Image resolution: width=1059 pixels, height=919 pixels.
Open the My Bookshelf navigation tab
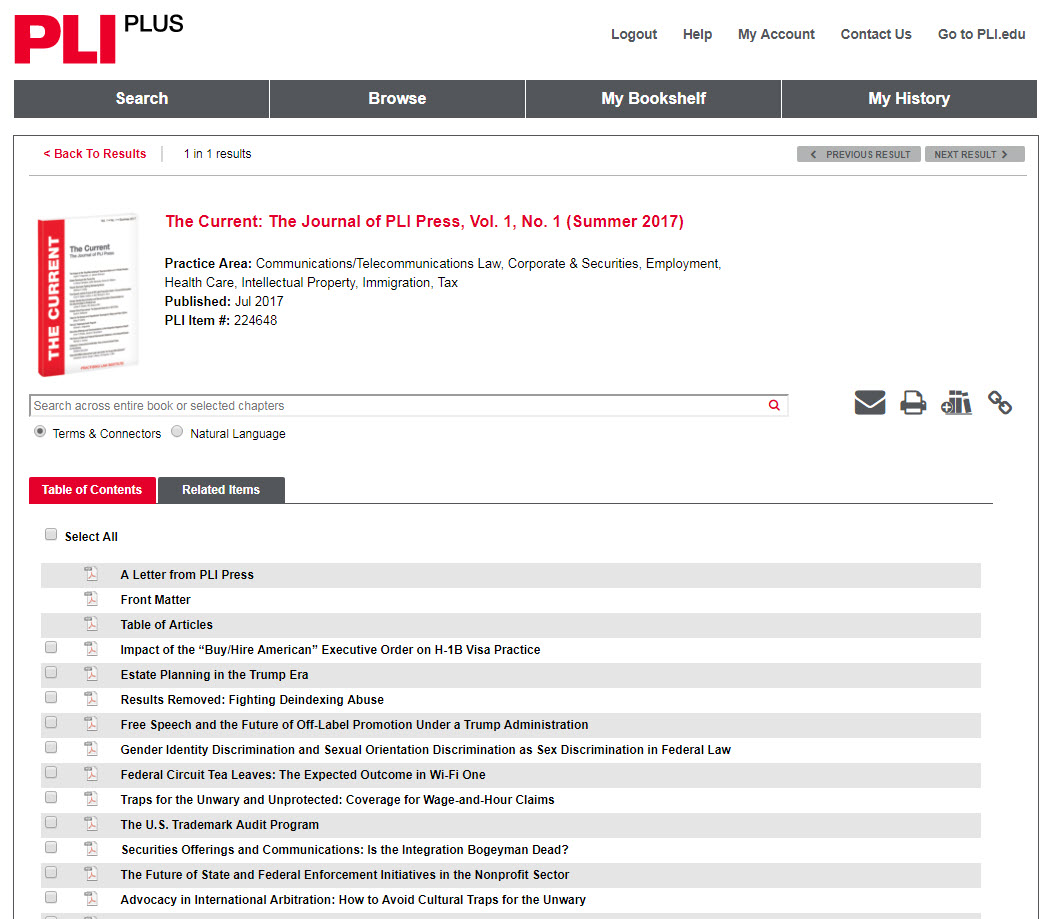pyautogui.click(x=653, y=99)
